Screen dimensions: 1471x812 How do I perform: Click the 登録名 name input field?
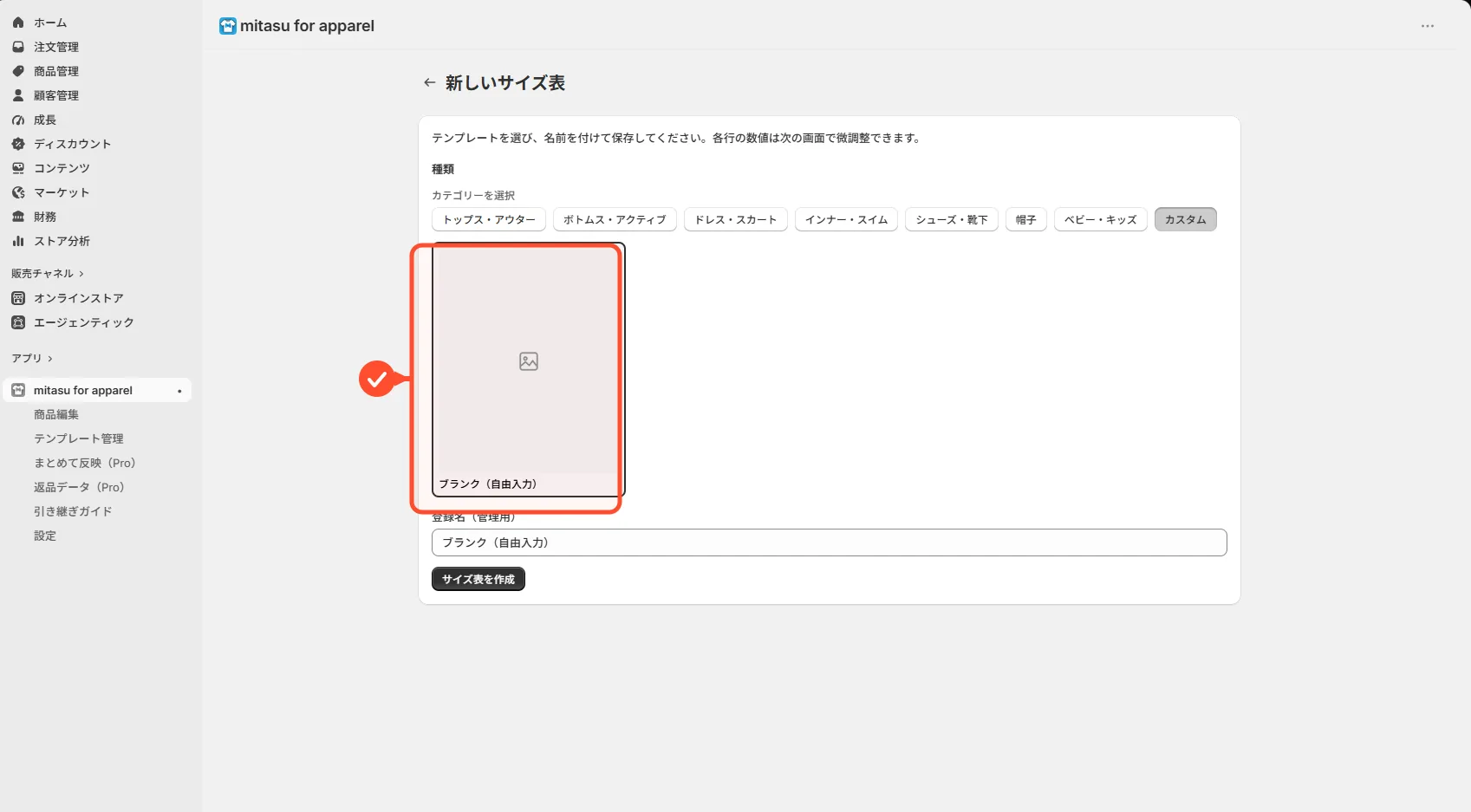coord(829,542)
